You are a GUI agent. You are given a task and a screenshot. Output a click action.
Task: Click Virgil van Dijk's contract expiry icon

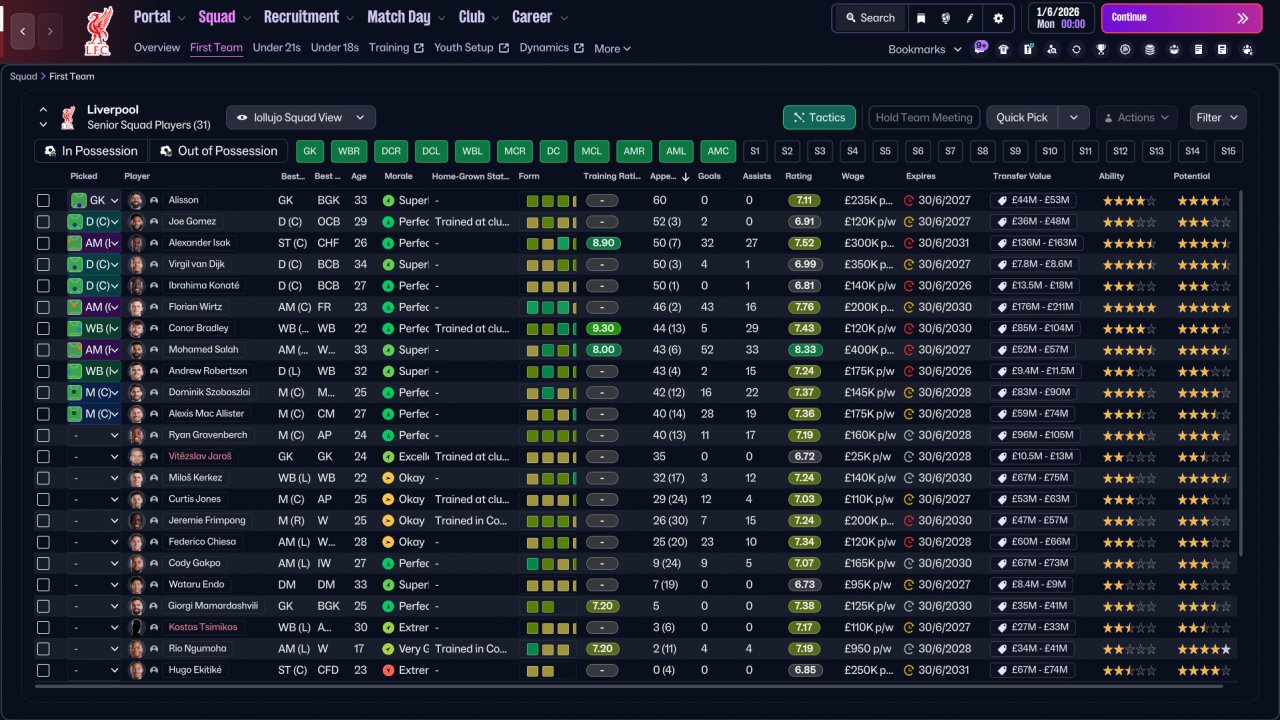tap(909, 264)
